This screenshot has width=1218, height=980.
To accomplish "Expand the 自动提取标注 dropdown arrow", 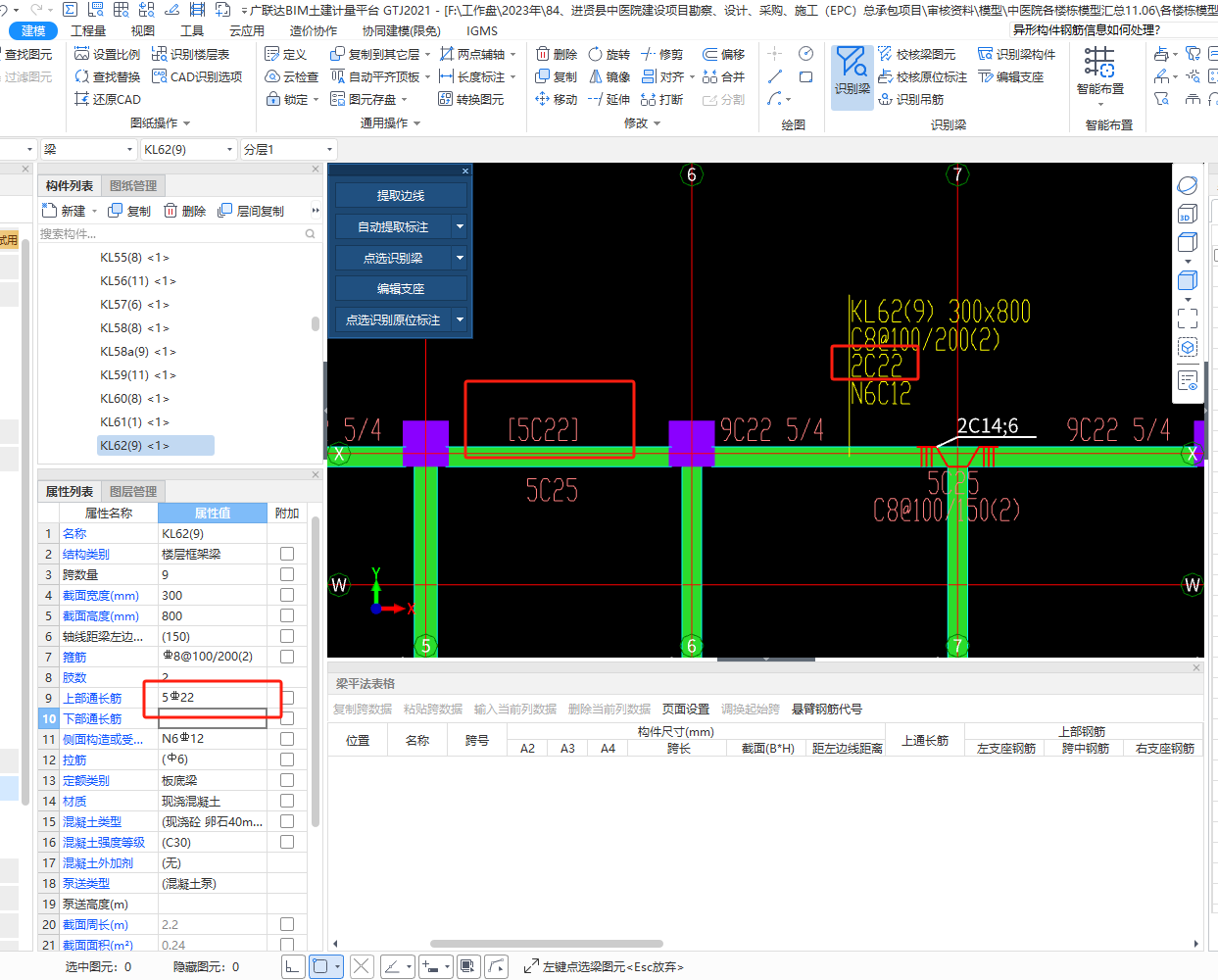I will click(460, 226).
